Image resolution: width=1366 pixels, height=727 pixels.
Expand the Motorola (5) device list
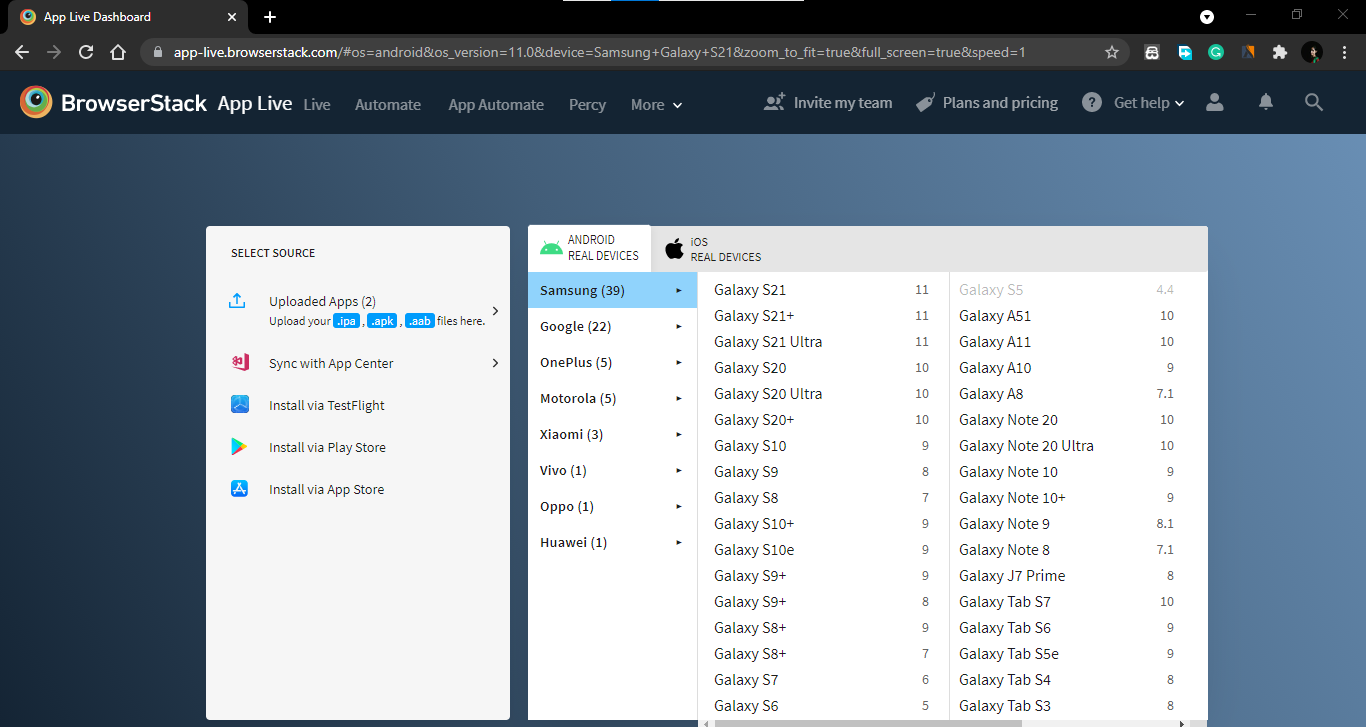click(x=612, y=398)
